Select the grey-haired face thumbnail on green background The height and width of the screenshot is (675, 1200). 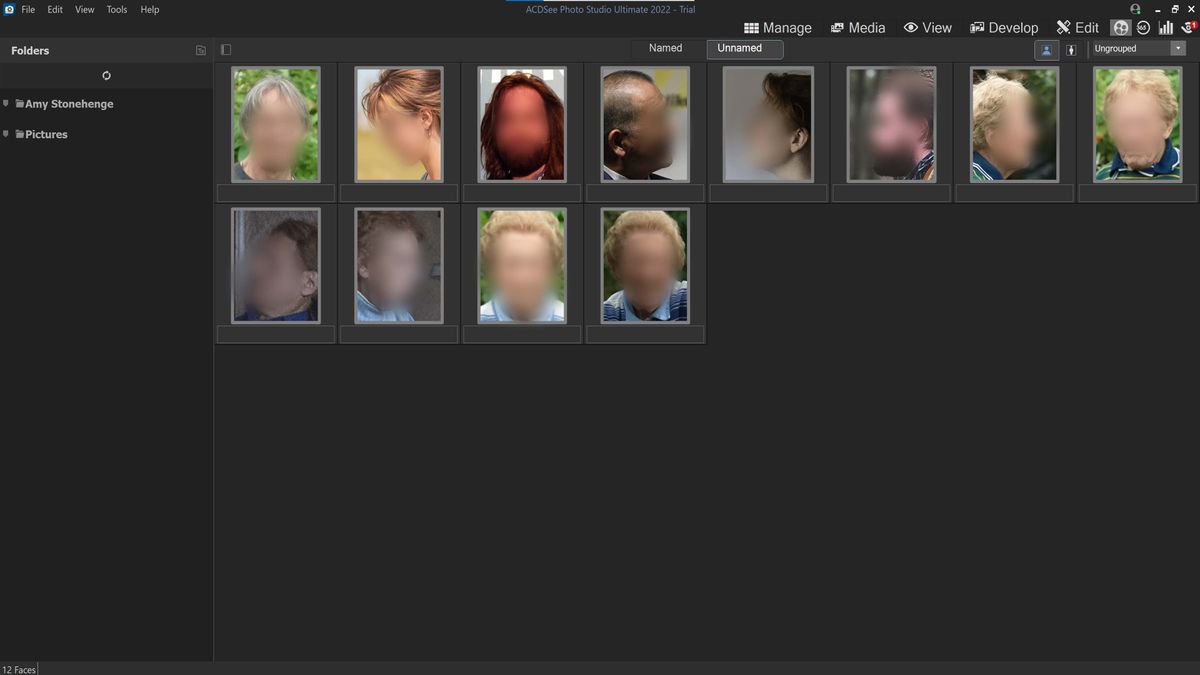pos(276,124)
